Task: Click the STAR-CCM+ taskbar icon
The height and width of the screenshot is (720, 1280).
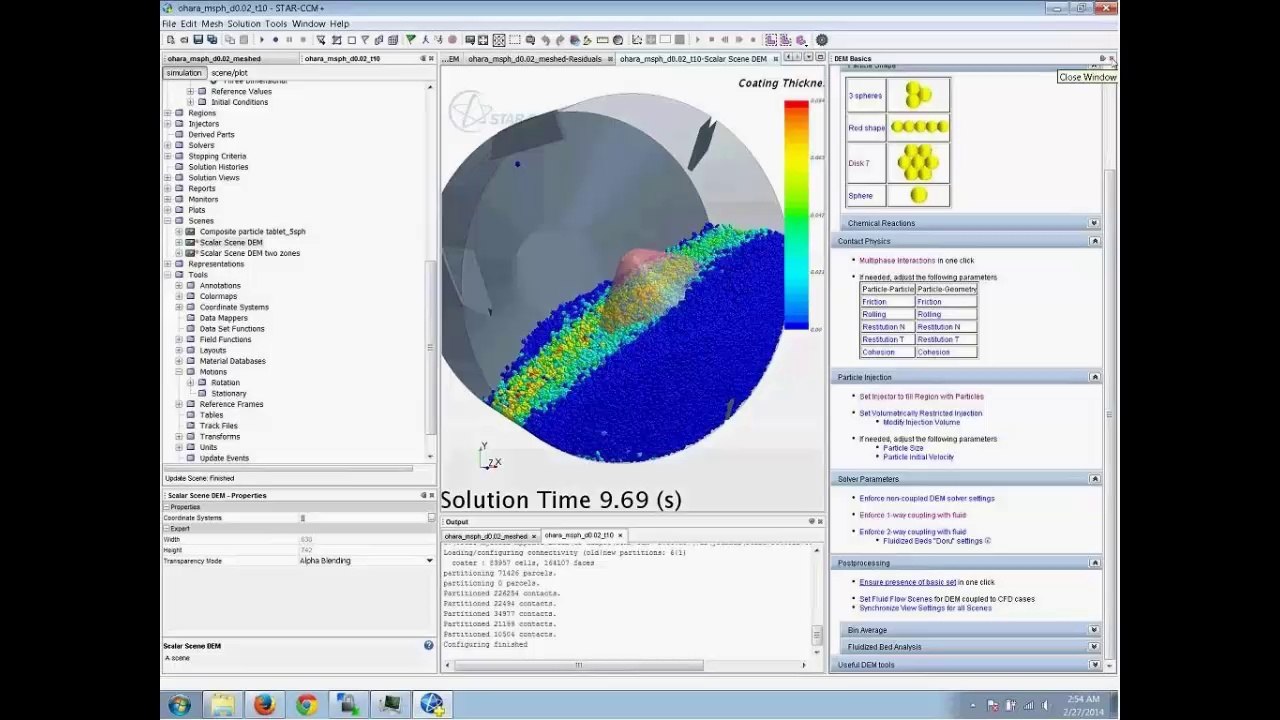Action: (431, 705)
